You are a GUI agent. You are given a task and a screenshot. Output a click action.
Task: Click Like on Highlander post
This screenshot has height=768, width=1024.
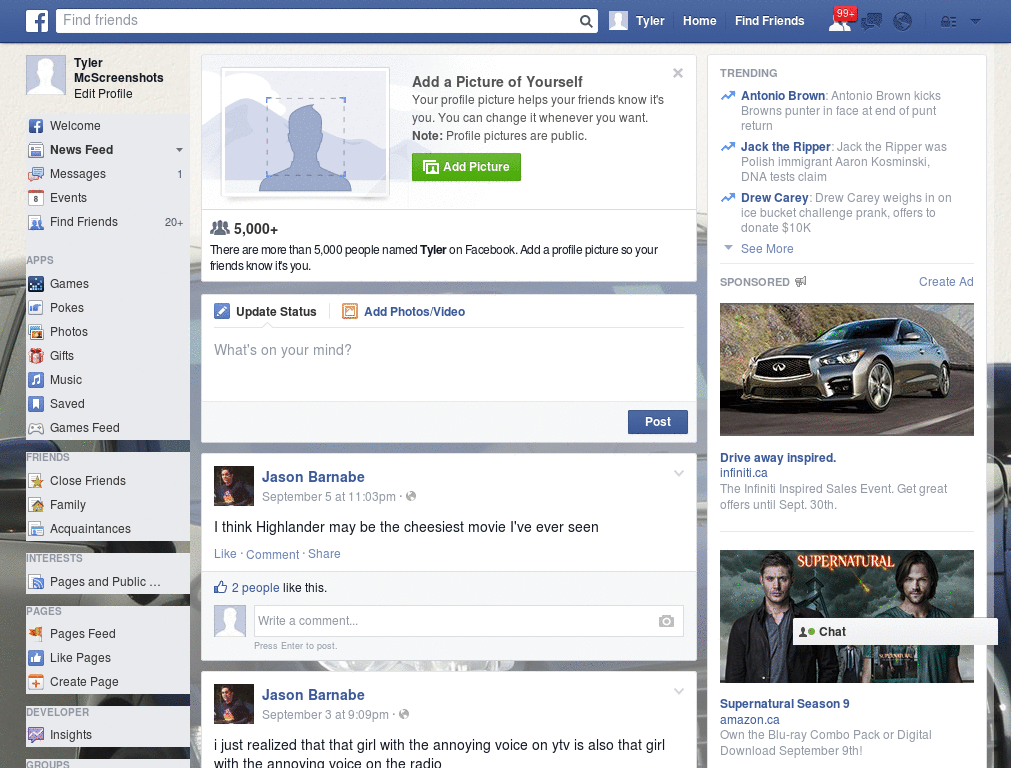[225, 554]
